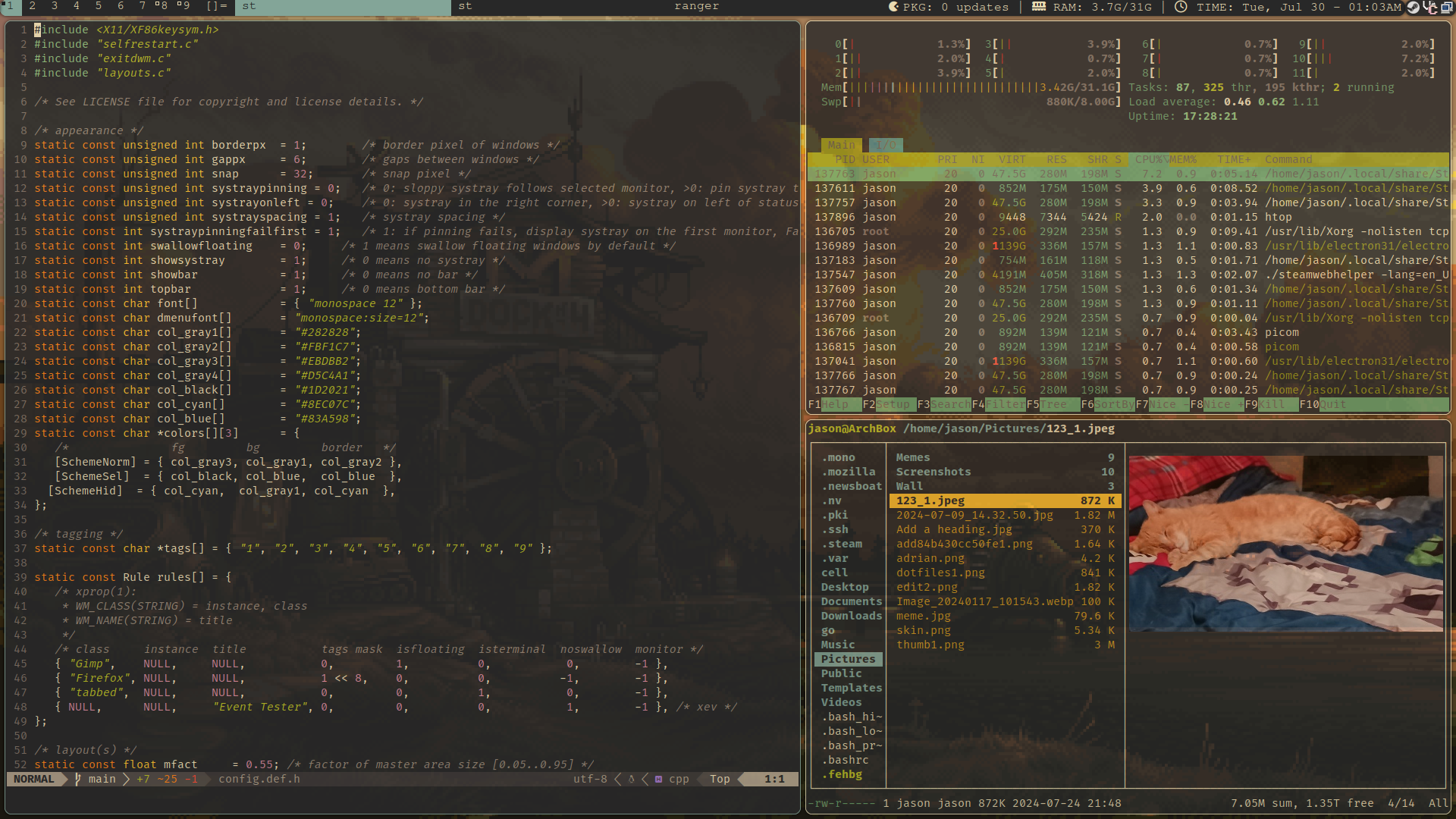Click the white V tray icon
Image resolution: width=1456 pixels, height=819 pixels.
pyautogui.click(x=1424, y=7)
